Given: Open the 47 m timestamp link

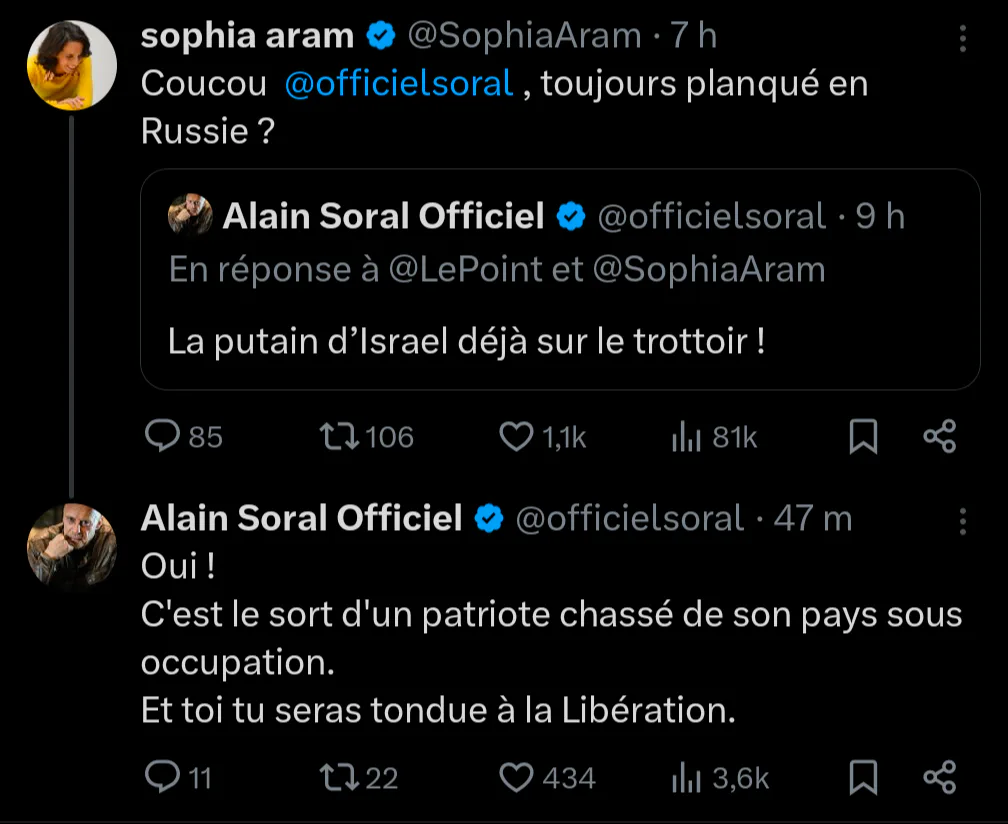Looking at the screenshot, I should tap(813, 518).
